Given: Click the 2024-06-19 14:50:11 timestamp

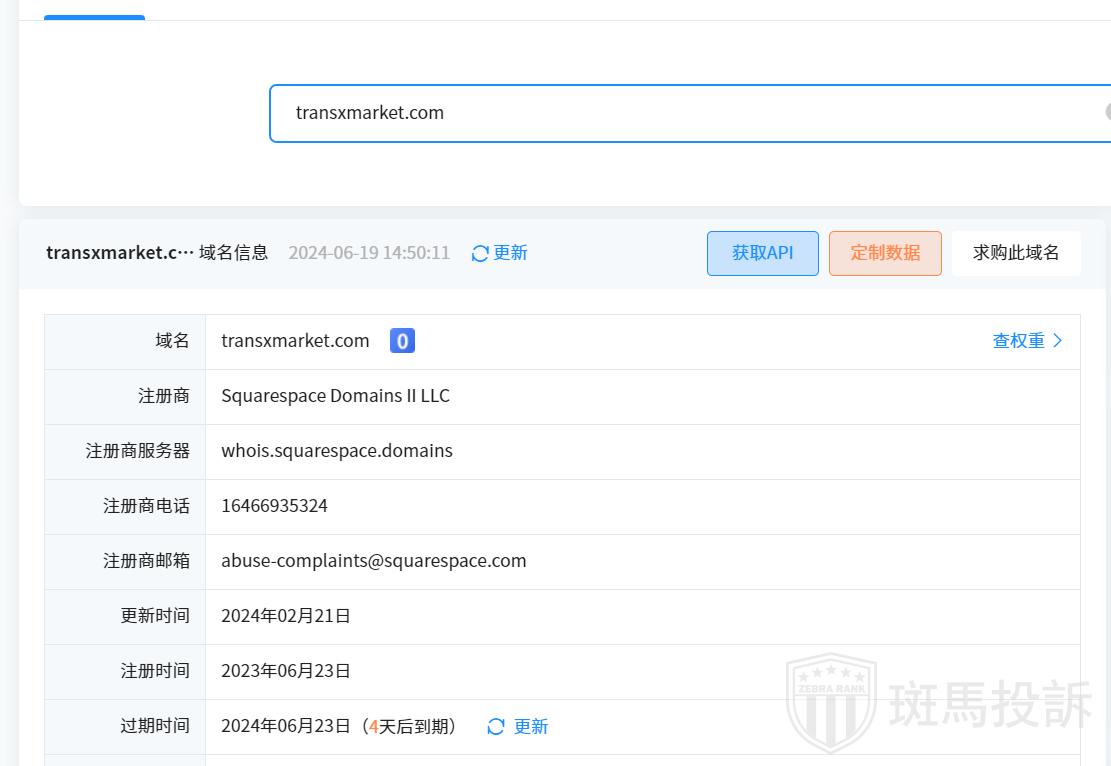Looking at the screenshot, I should coord(369,253).
